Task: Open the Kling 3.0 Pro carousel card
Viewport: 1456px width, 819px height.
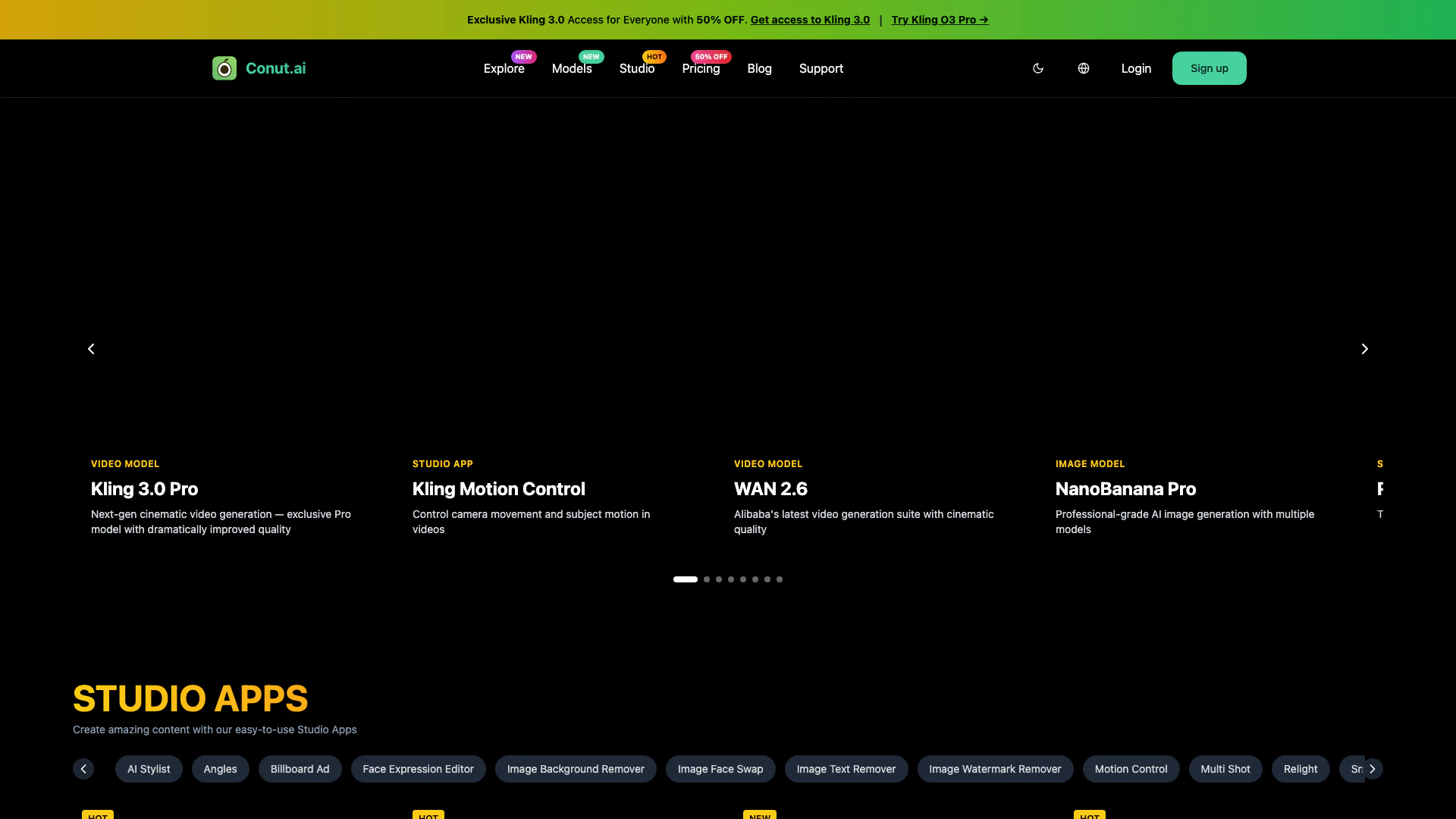Action: 145,489
